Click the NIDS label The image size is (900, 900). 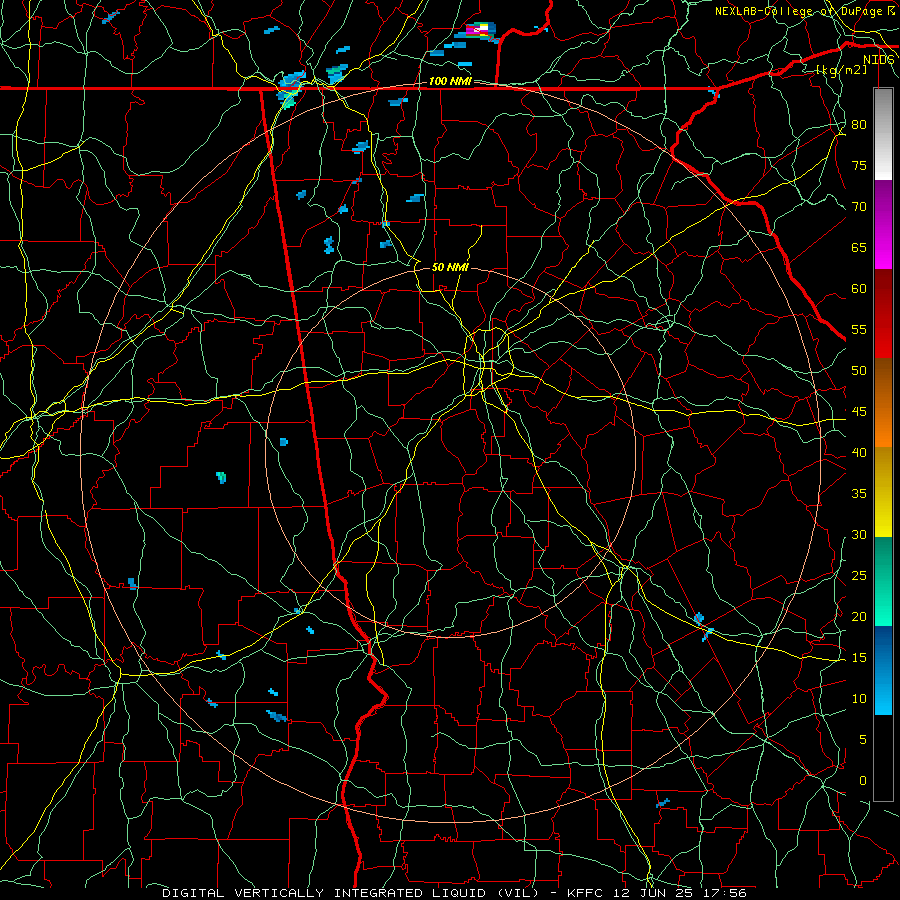coord(878,60)
